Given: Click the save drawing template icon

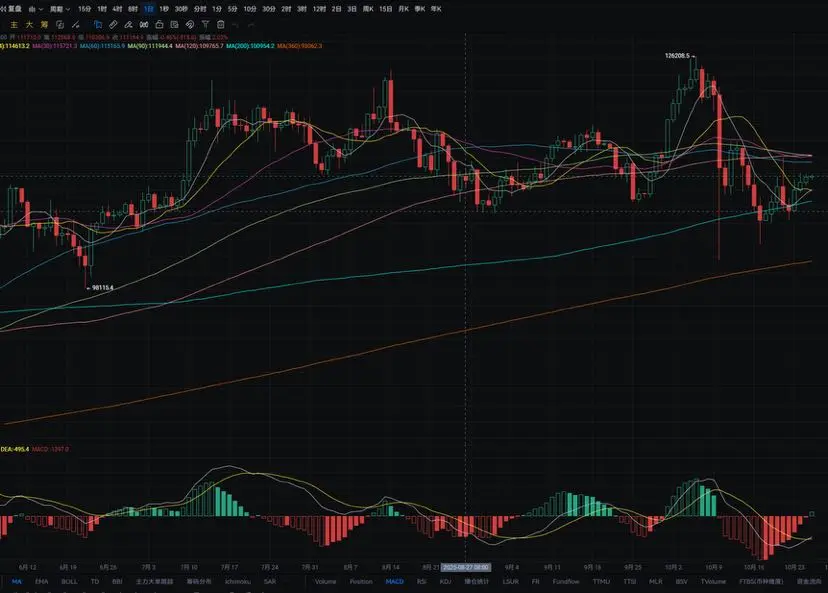Looking at the screenshot, I should [x=174, y=25].
